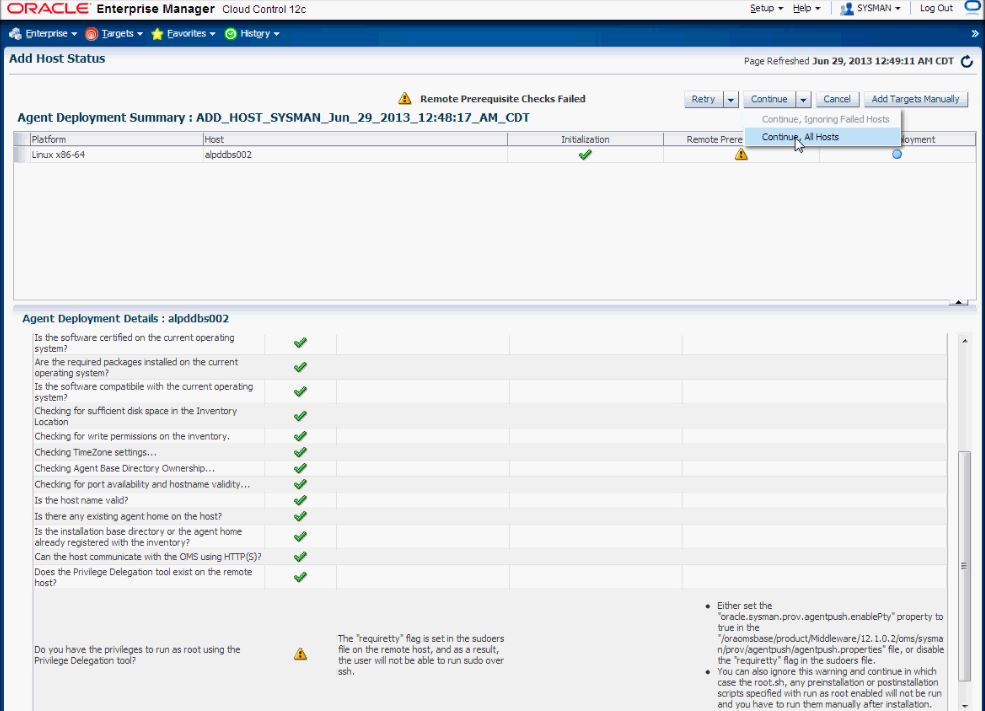Viewport: 985px width, 711px height.
Task: Click checkmark for existing agent home check
Action: pos(300,516)
